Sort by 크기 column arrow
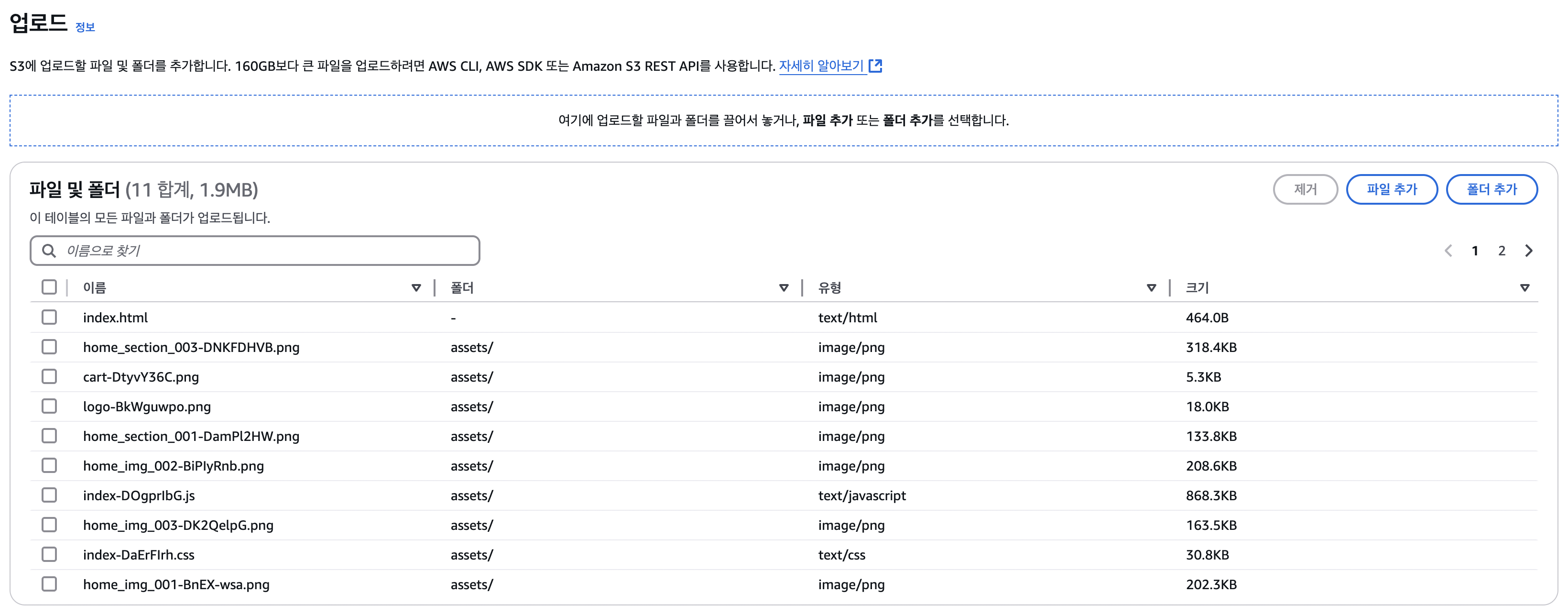 (1525, 287)
